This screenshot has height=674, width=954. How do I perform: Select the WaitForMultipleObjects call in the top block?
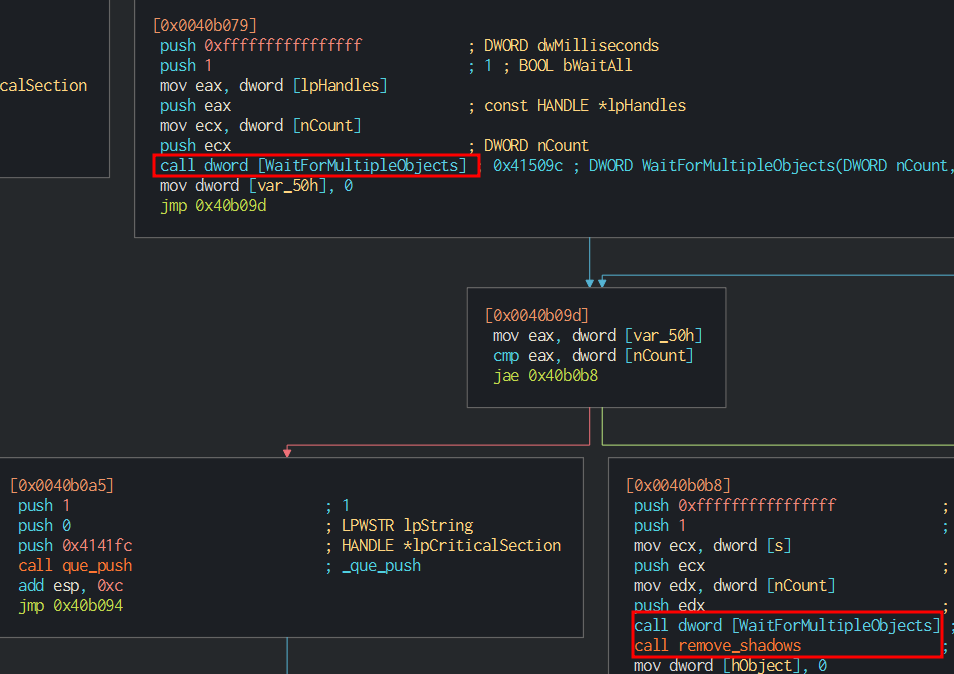coord(315,165)
